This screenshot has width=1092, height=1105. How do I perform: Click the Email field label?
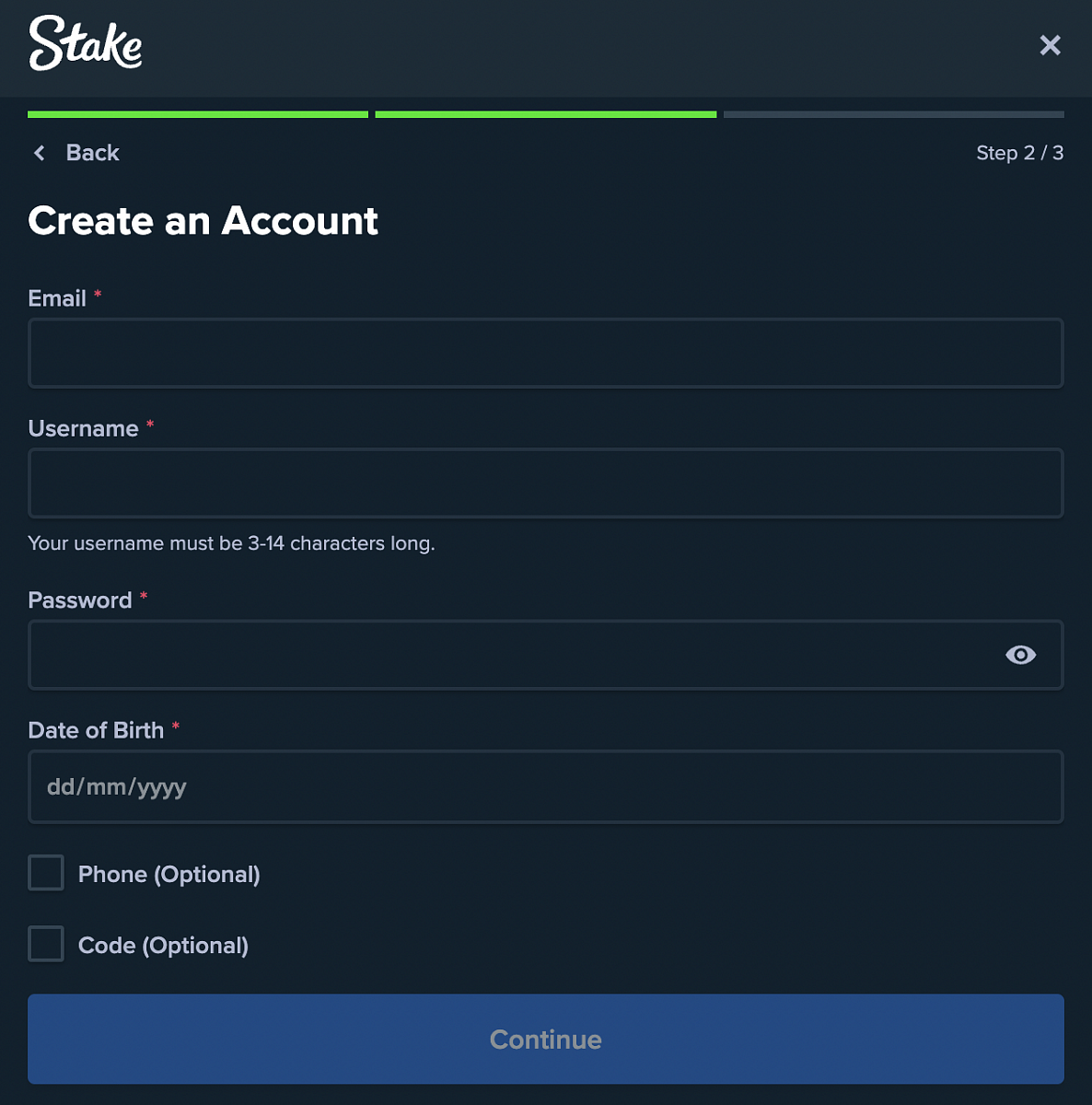click(57, 298)
